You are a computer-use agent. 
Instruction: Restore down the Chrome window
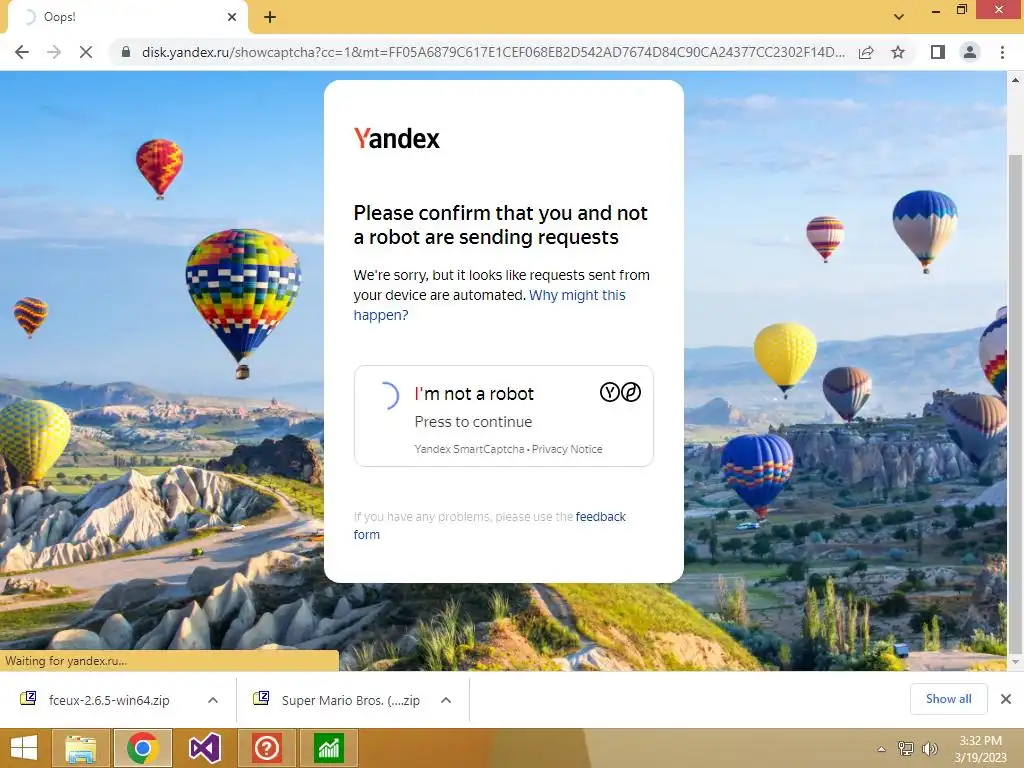(961, 10)
